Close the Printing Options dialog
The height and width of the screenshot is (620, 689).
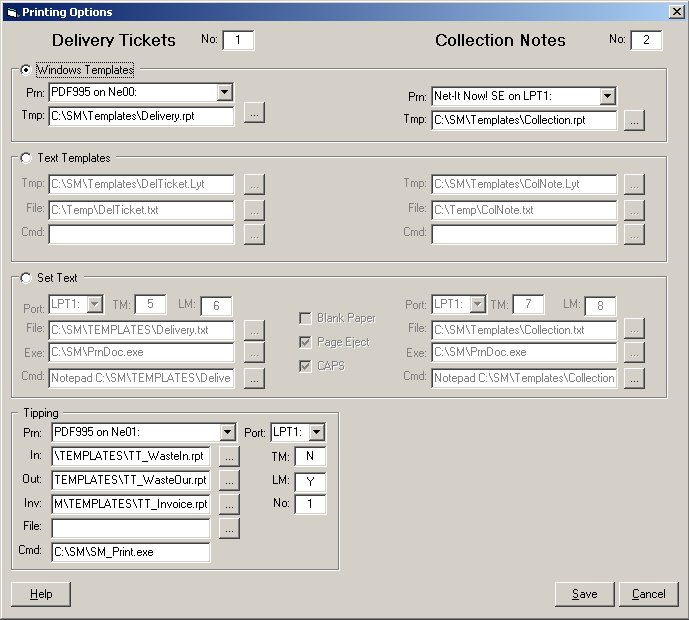[676, 12]
